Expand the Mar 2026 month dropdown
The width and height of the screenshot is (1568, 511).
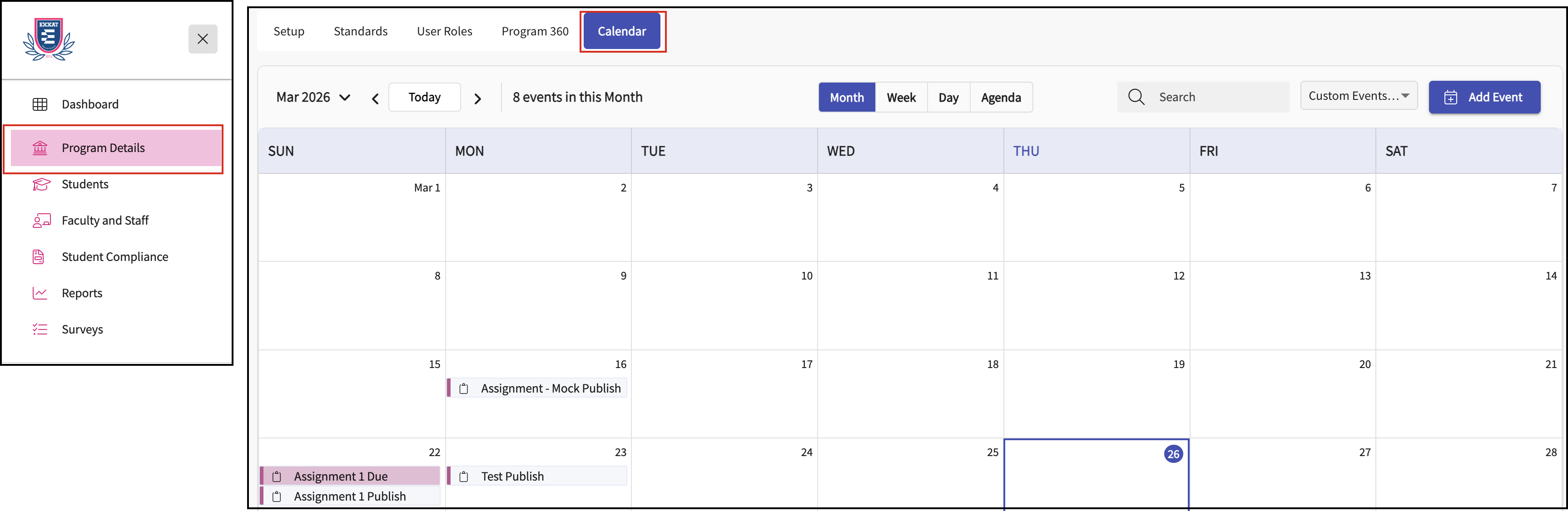click(x=313, y=97)
